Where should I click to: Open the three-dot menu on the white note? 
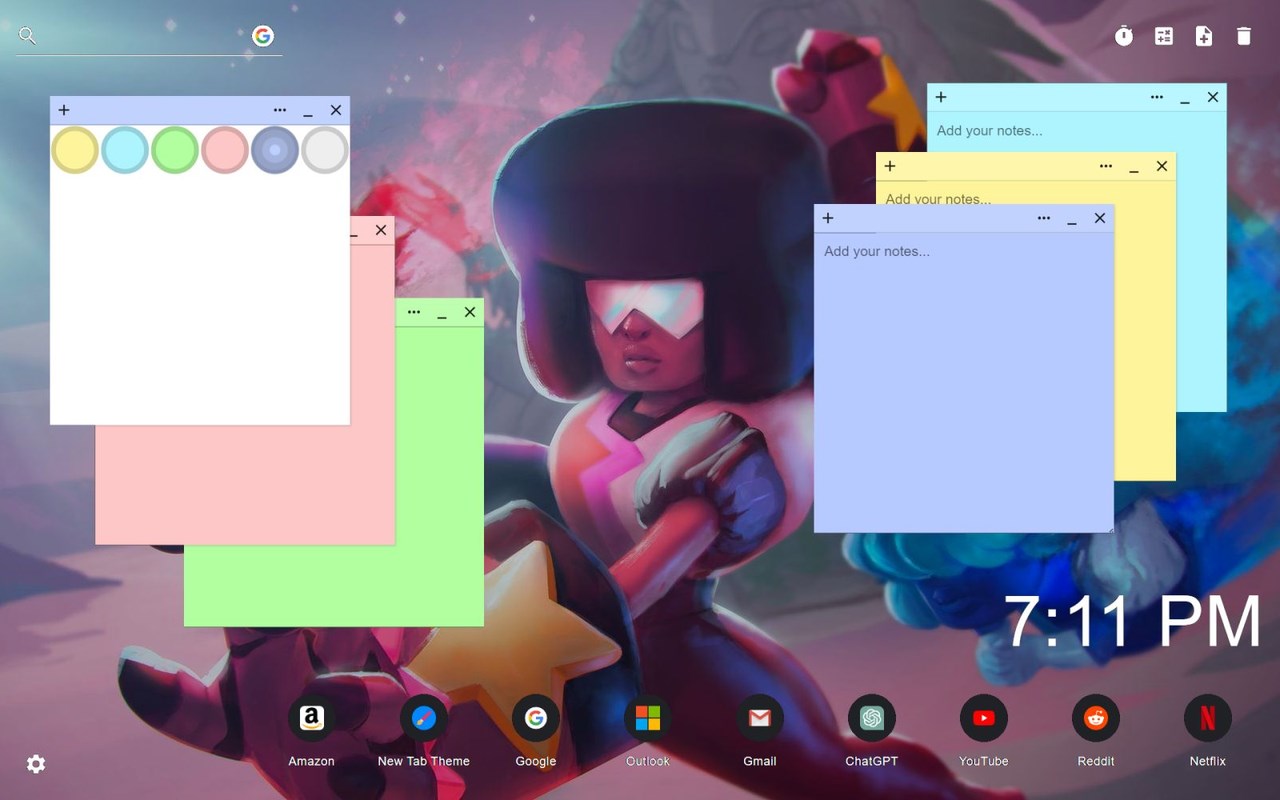(x=280, y=110)
